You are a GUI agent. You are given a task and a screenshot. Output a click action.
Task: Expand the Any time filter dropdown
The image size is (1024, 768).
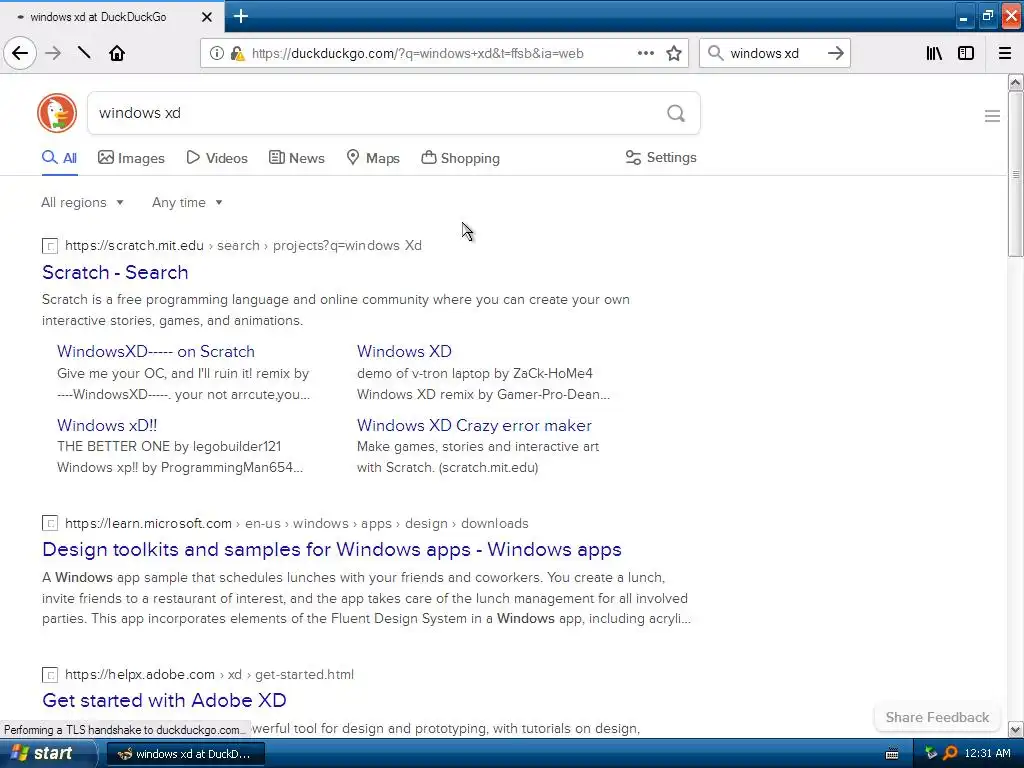(x=187, y=202)
